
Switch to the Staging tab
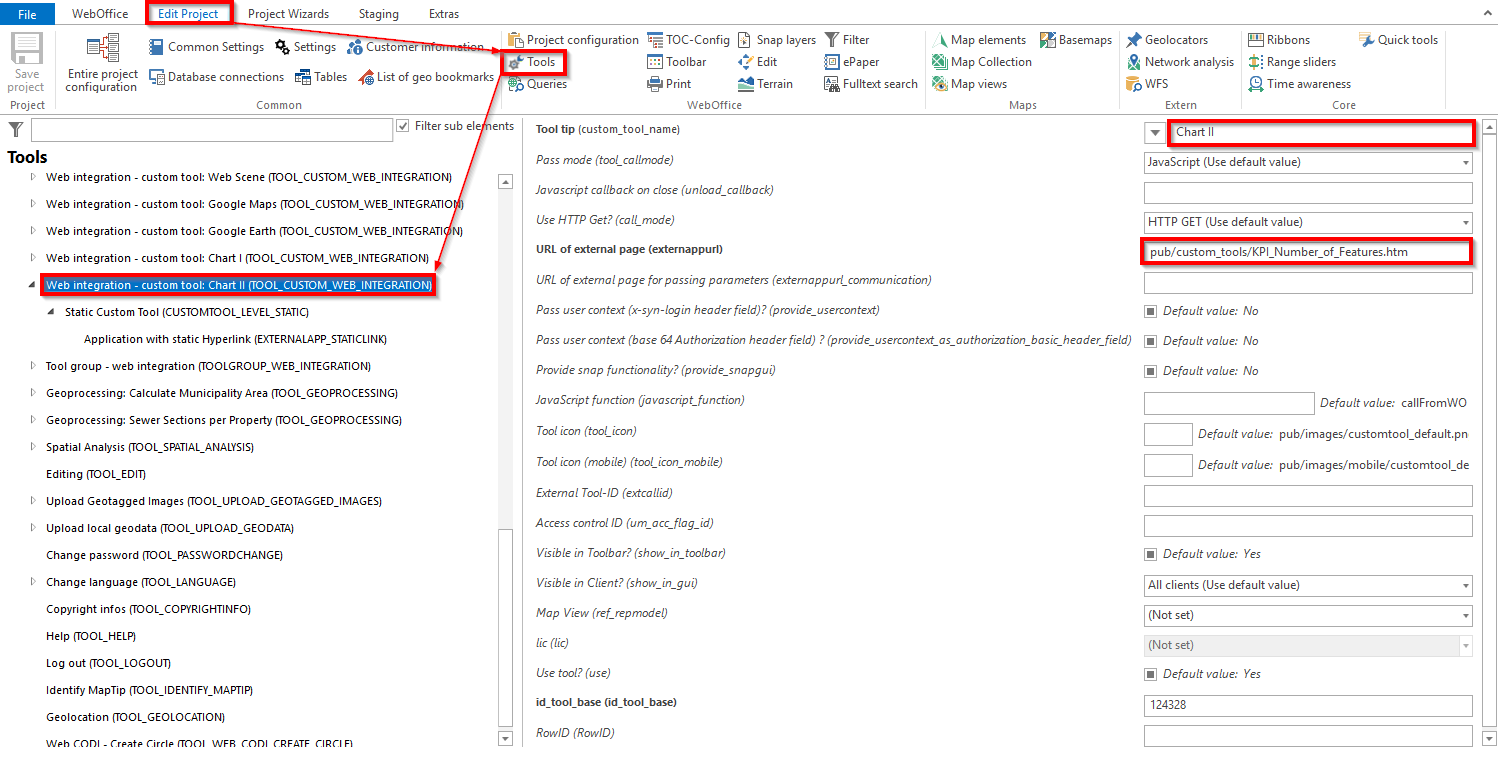(x=378, y=13)
